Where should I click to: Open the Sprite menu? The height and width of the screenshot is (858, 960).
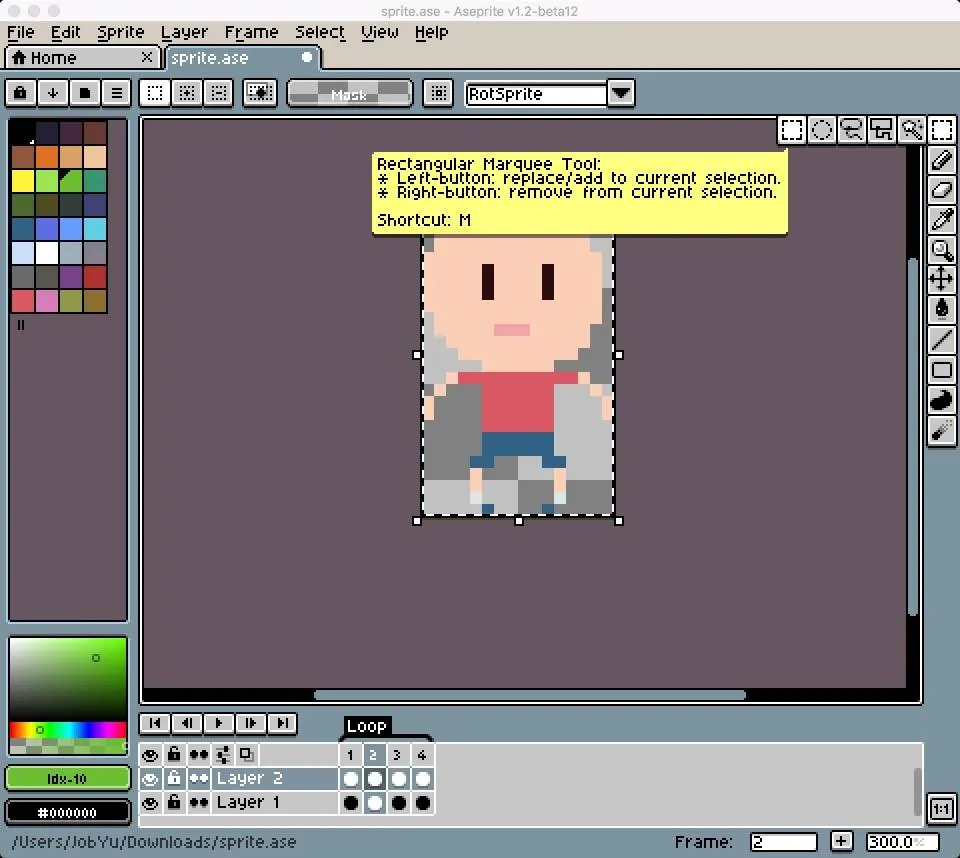coord(121,32)
